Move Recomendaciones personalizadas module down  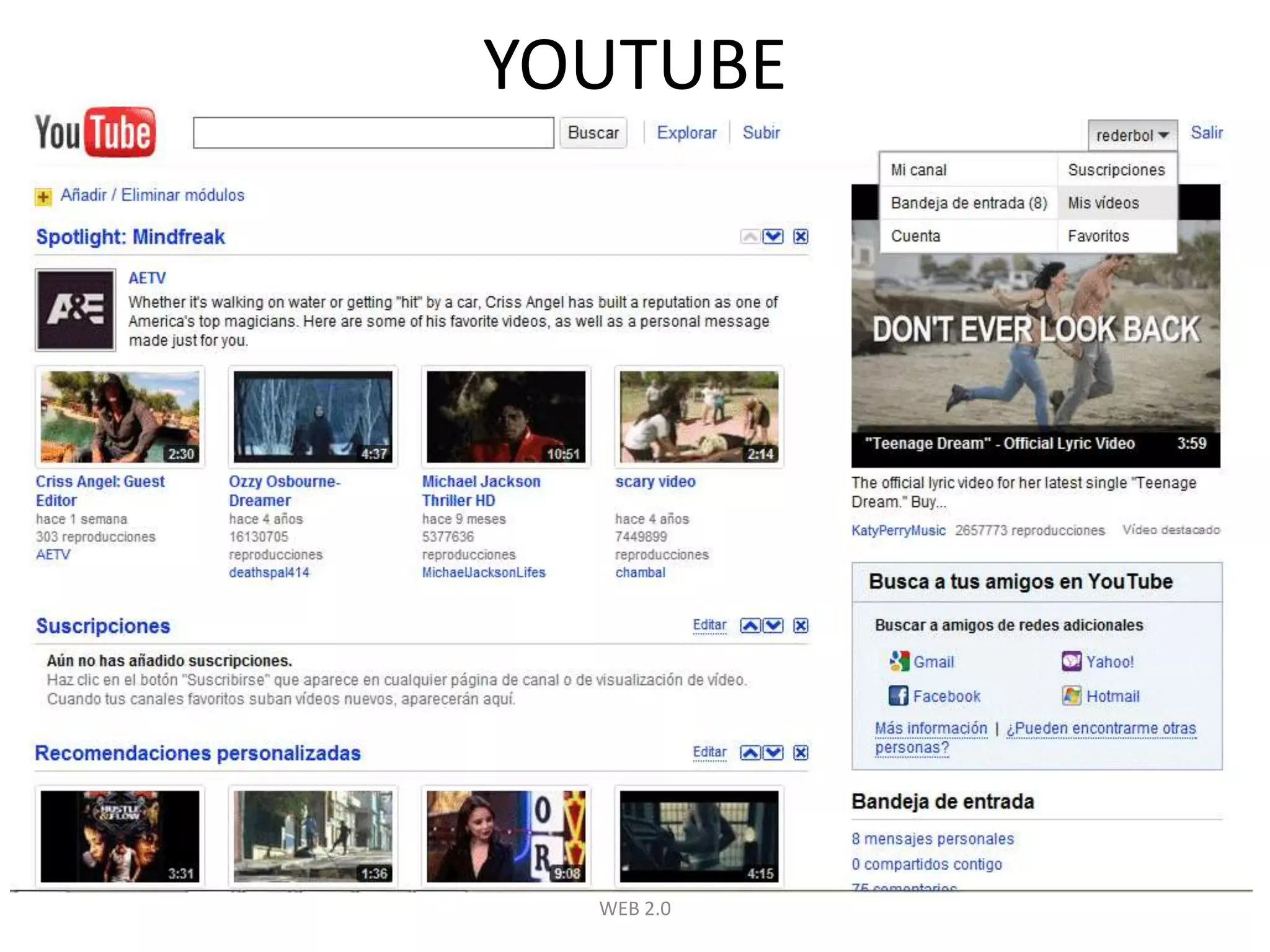[x=773, y=752]
